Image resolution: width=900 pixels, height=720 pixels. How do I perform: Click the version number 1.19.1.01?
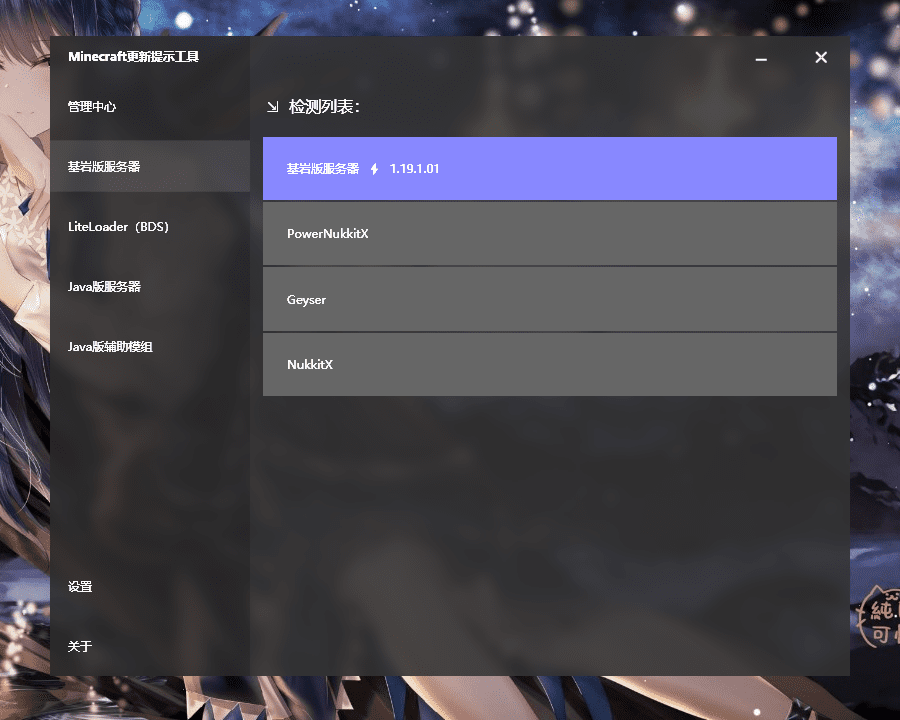[x=414, y=169]
